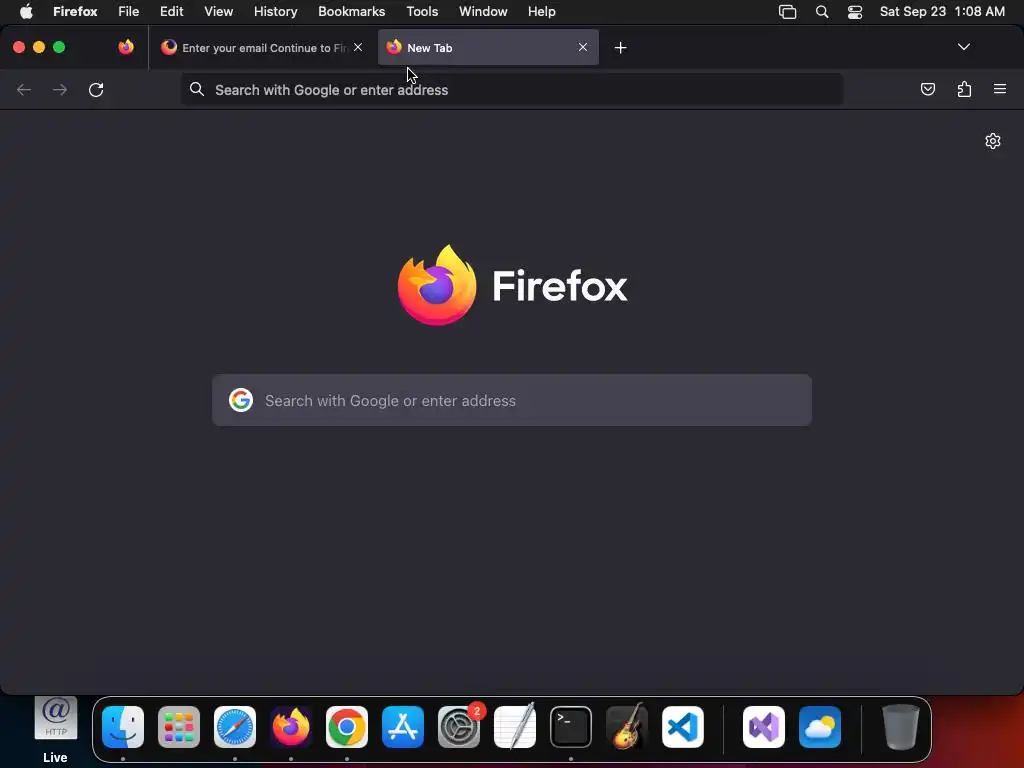
Task: Open the View menu
Action: pyautogui.click(x=218, y=12)
